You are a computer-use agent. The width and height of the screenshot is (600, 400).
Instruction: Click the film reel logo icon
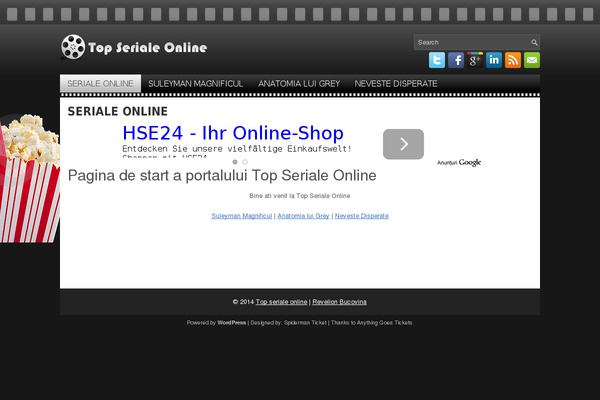(73, 47)
